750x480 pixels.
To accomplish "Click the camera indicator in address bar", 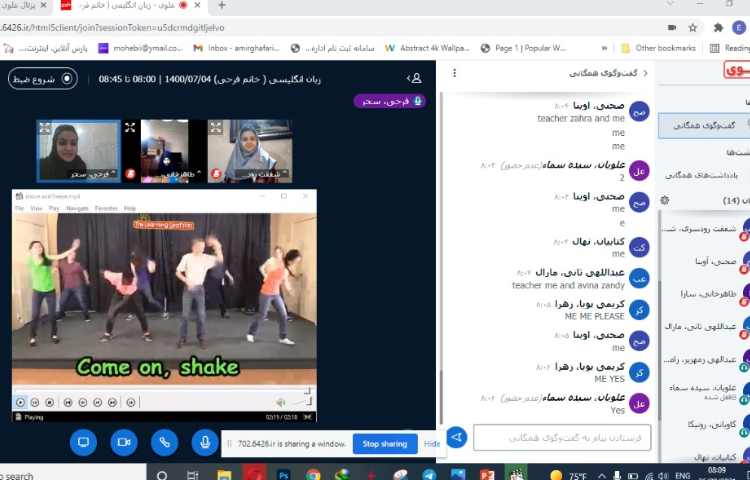I will (x=672, y=28).
